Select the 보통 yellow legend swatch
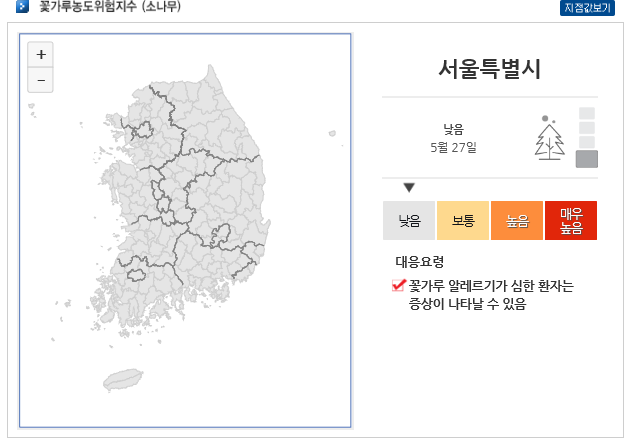 (x=463, y=220)
